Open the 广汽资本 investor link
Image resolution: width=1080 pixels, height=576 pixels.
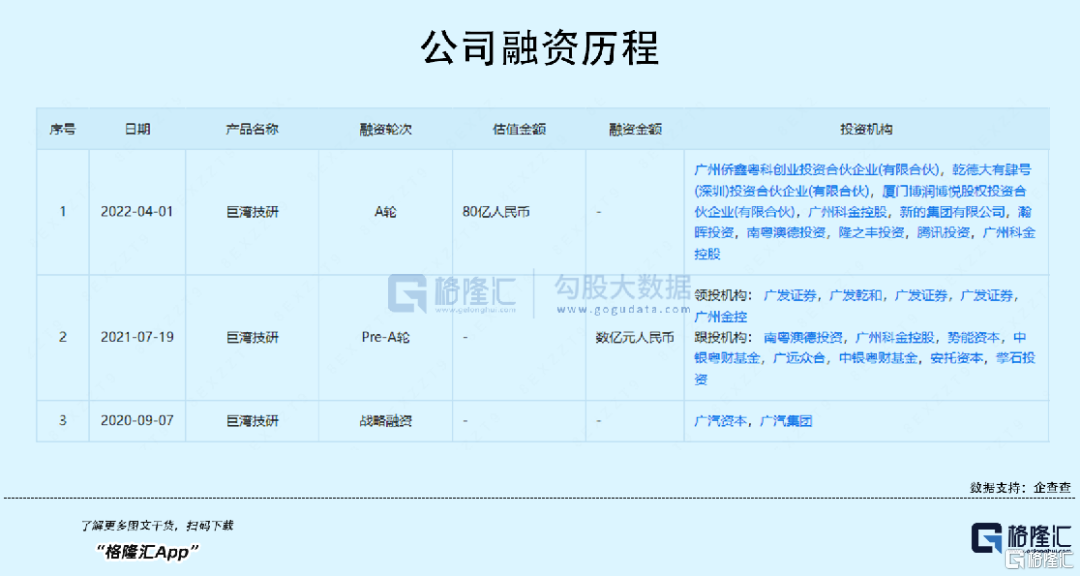click(x=720, y=421)
